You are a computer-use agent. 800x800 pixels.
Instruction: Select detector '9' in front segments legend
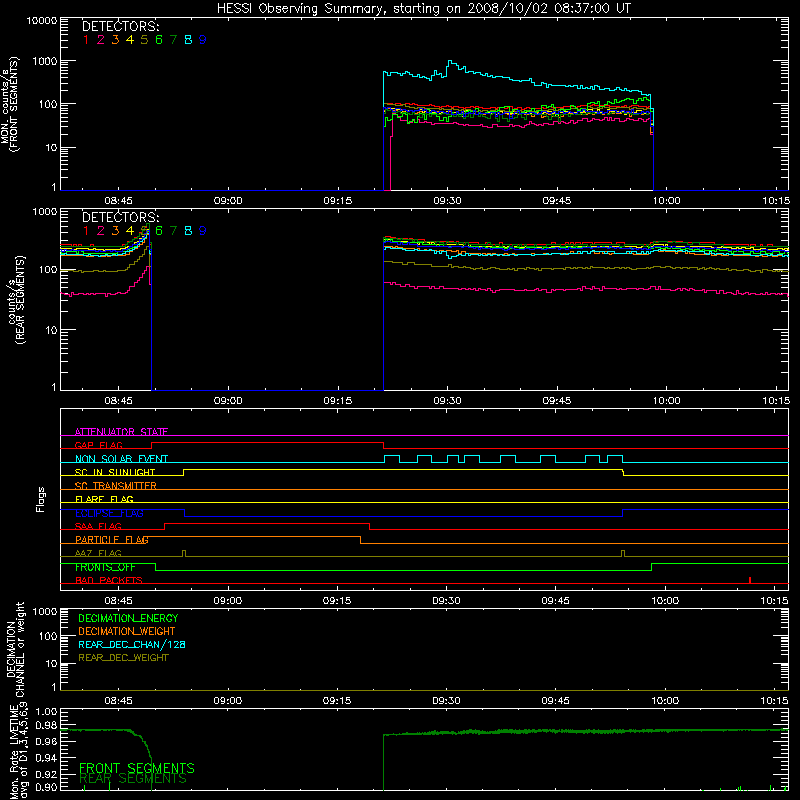click(203, 40)
